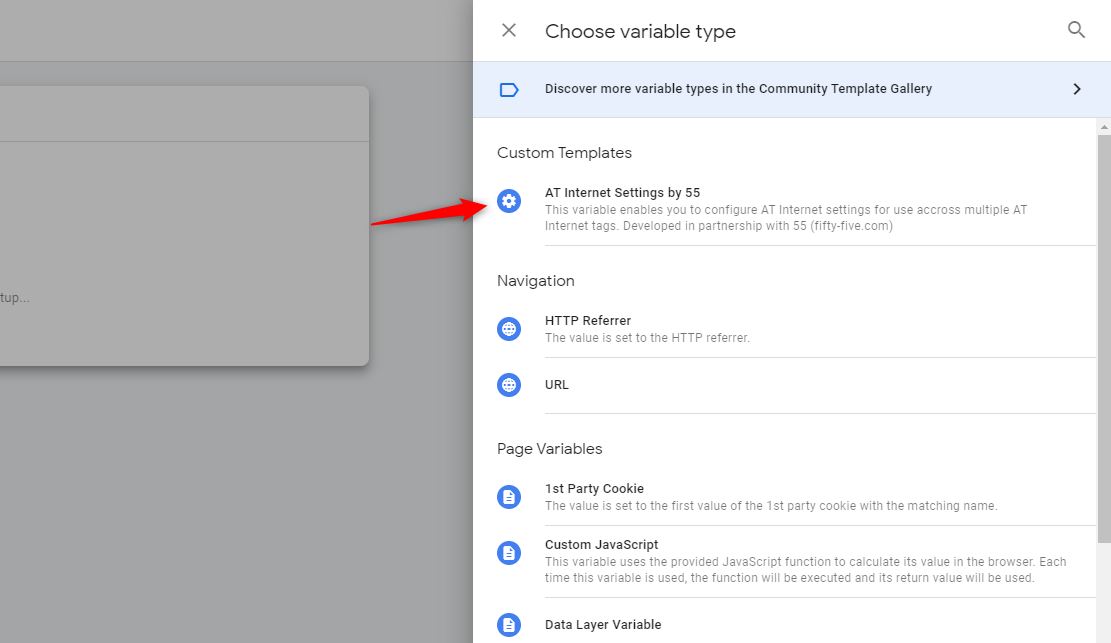Click the globe icon next to URL

pos(509,385)
